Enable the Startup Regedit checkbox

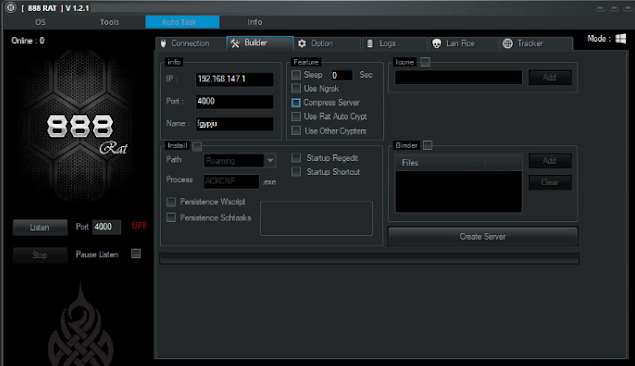pos(296,157)
